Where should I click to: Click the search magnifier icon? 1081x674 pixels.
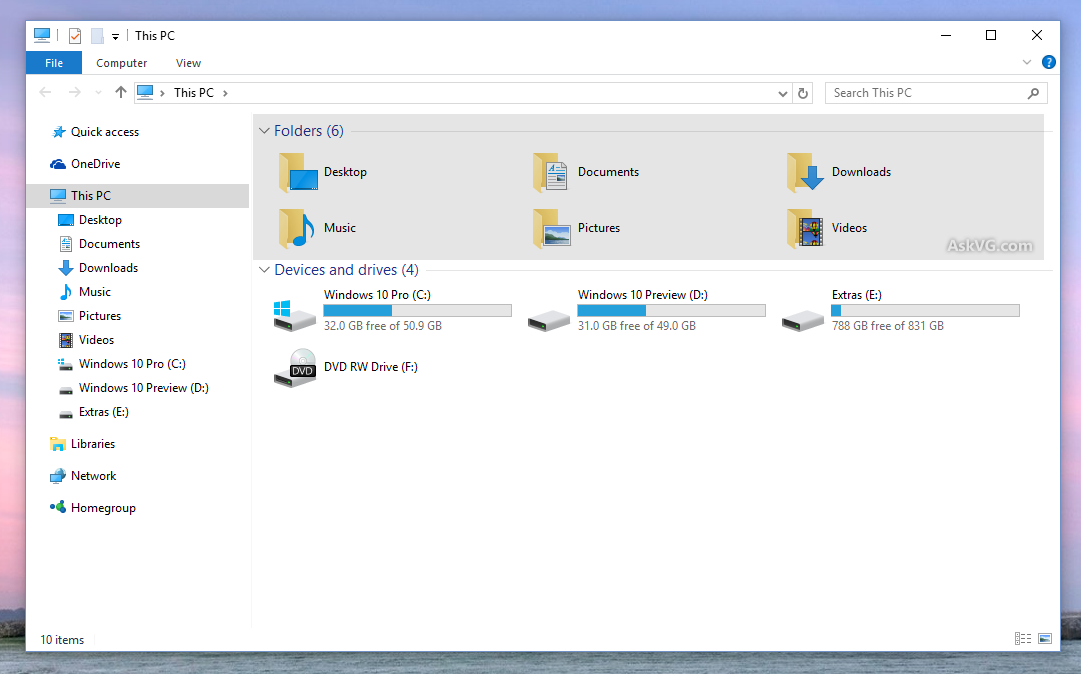[x=1033, y=93]
